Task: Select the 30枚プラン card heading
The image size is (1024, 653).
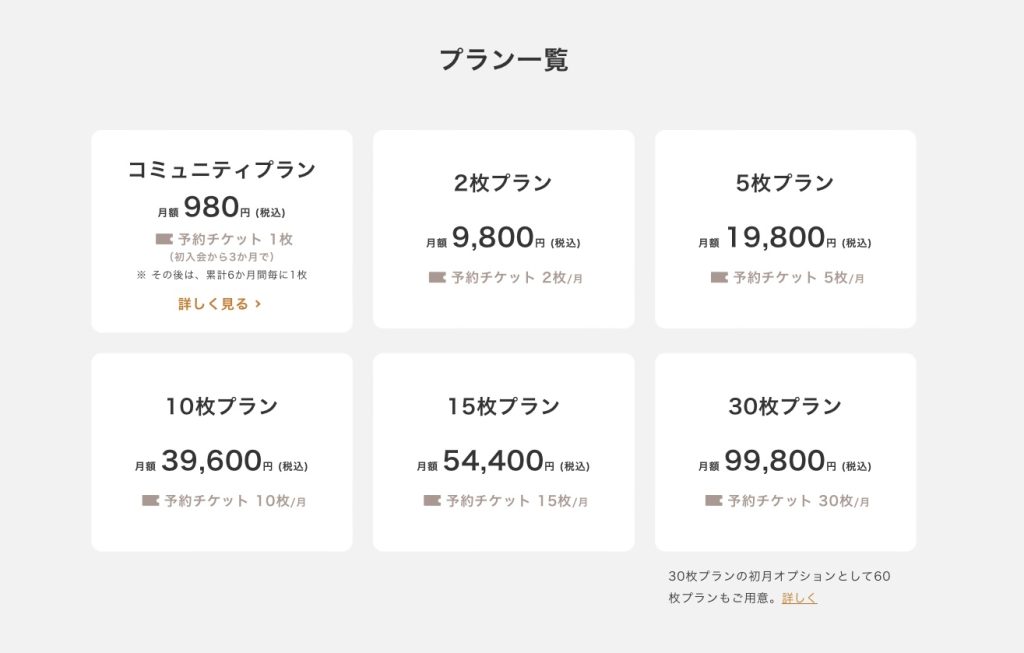Action: [785, 406]
